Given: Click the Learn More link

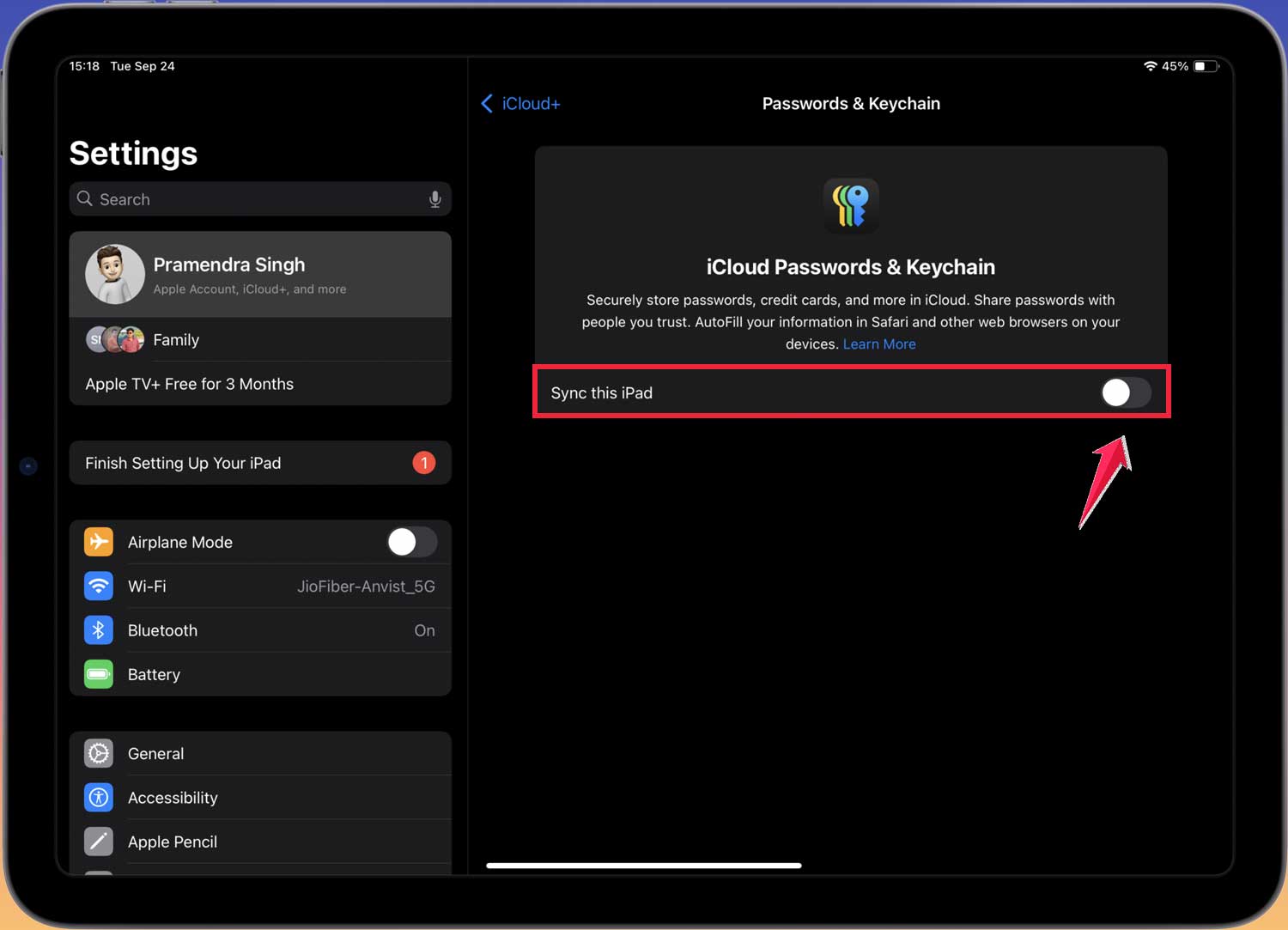Looking at the screenshot, I should coord(879,343).
